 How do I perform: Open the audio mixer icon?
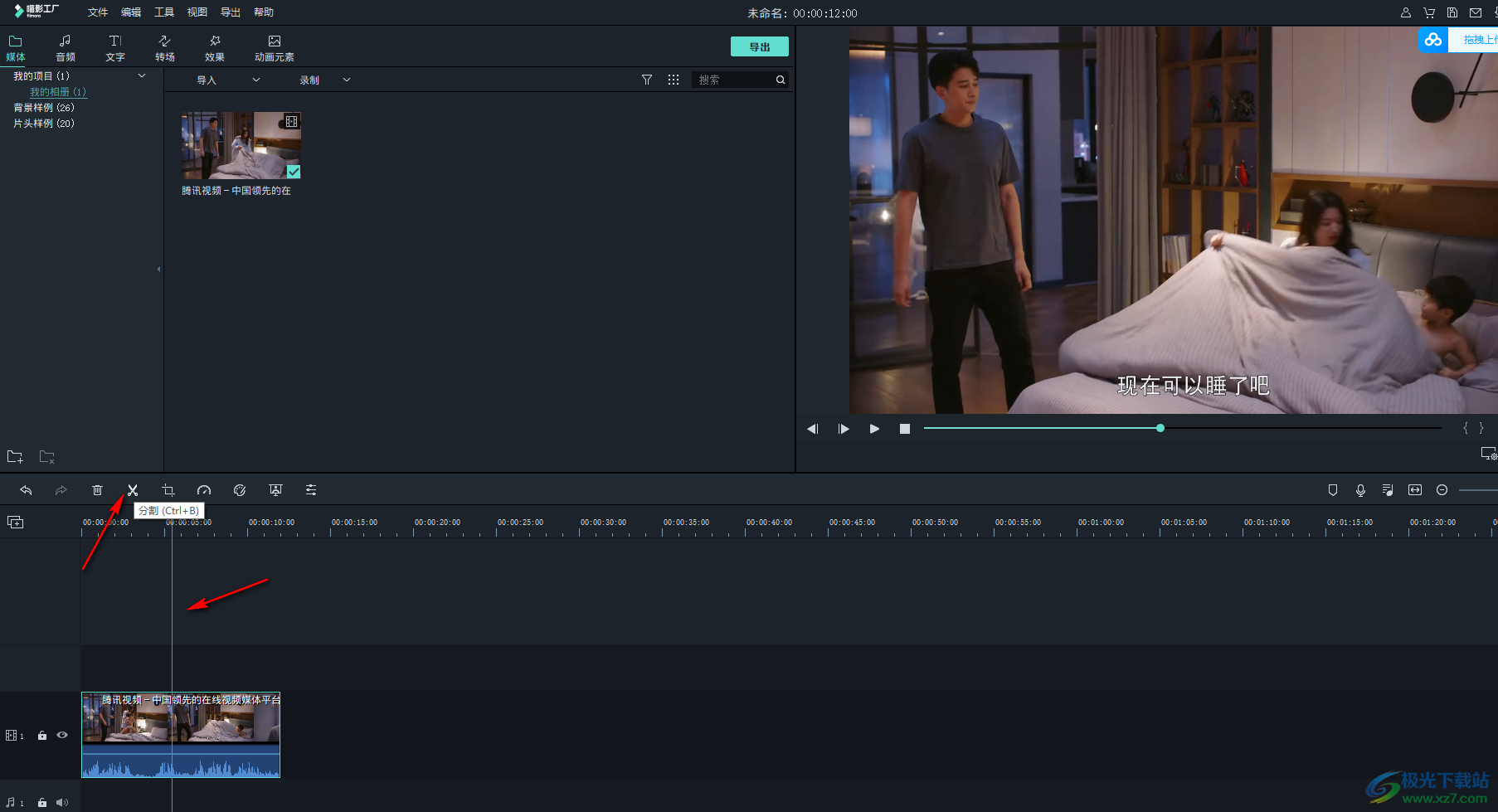coord(1388,490)
